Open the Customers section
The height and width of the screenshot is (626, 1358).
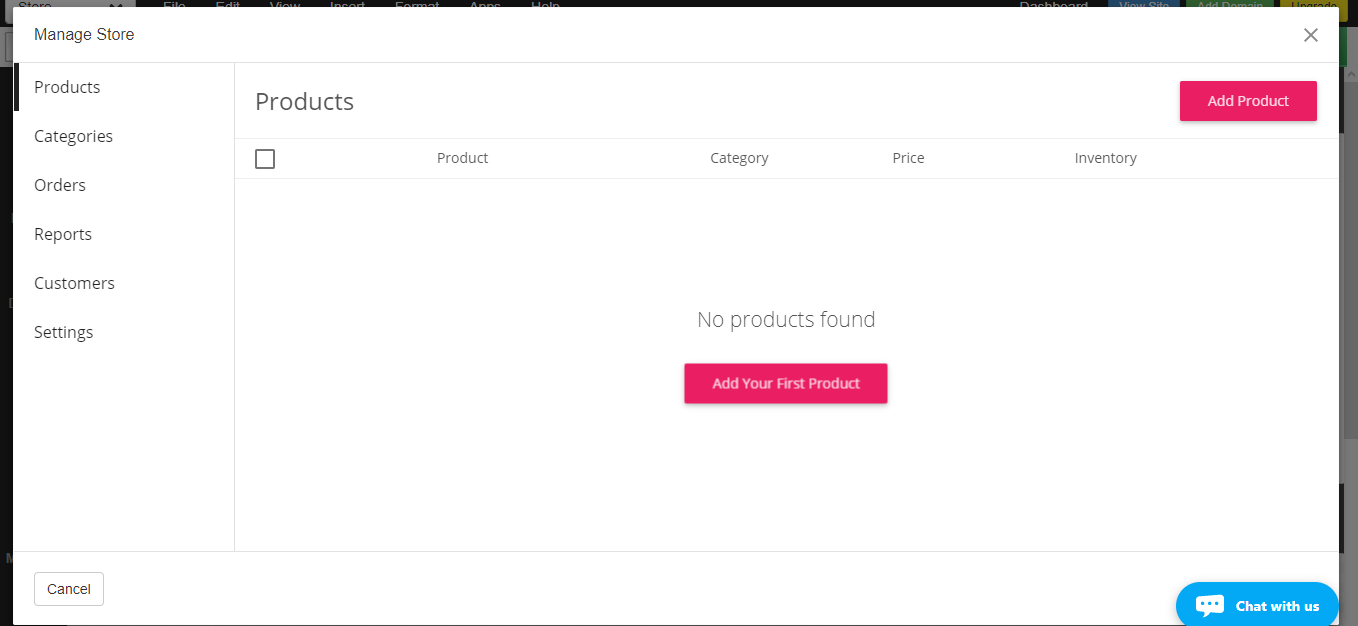coord(74,283)
